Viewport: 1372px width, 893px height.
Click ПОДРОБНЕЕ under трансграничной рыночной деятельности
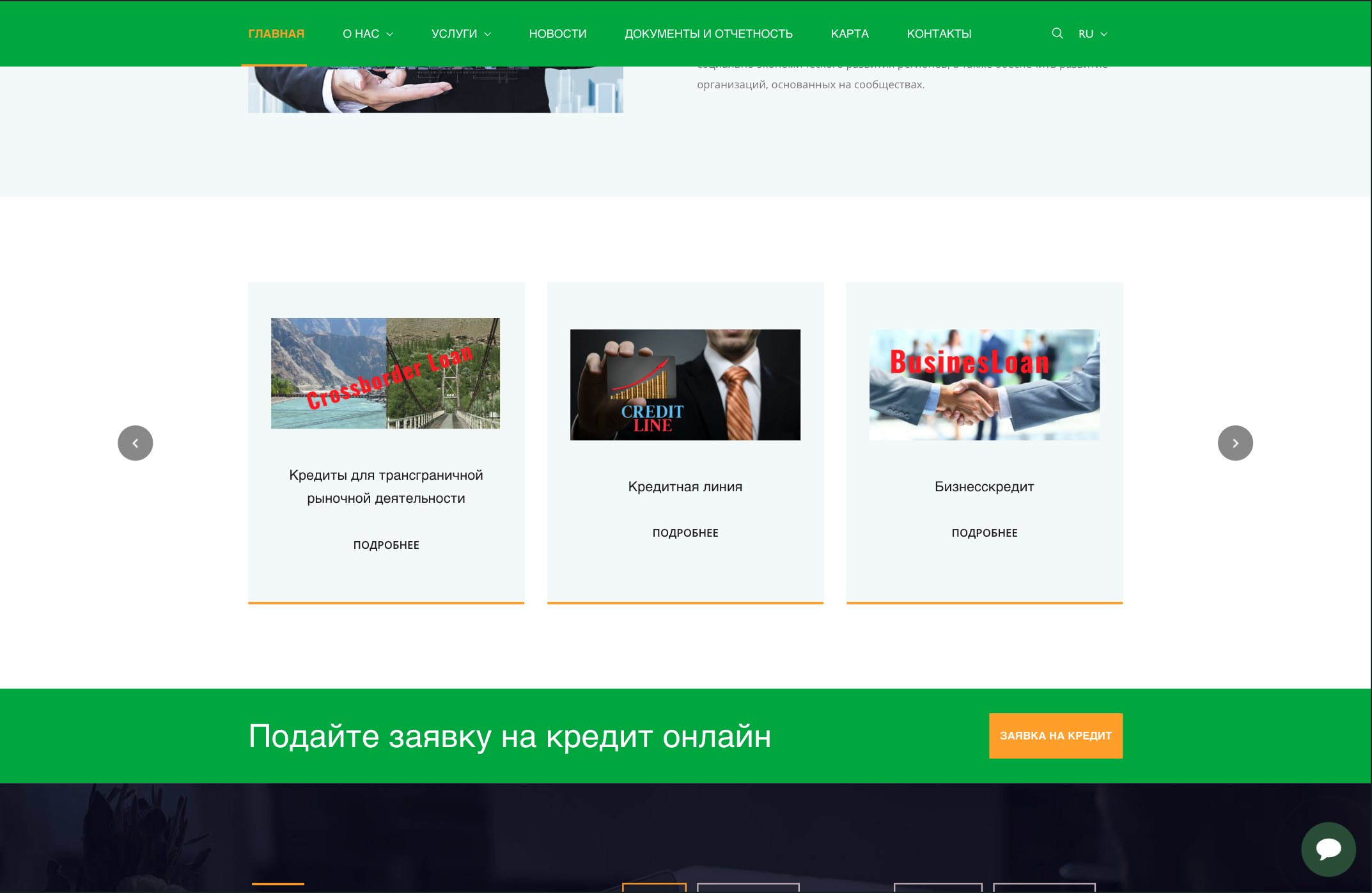386,545
